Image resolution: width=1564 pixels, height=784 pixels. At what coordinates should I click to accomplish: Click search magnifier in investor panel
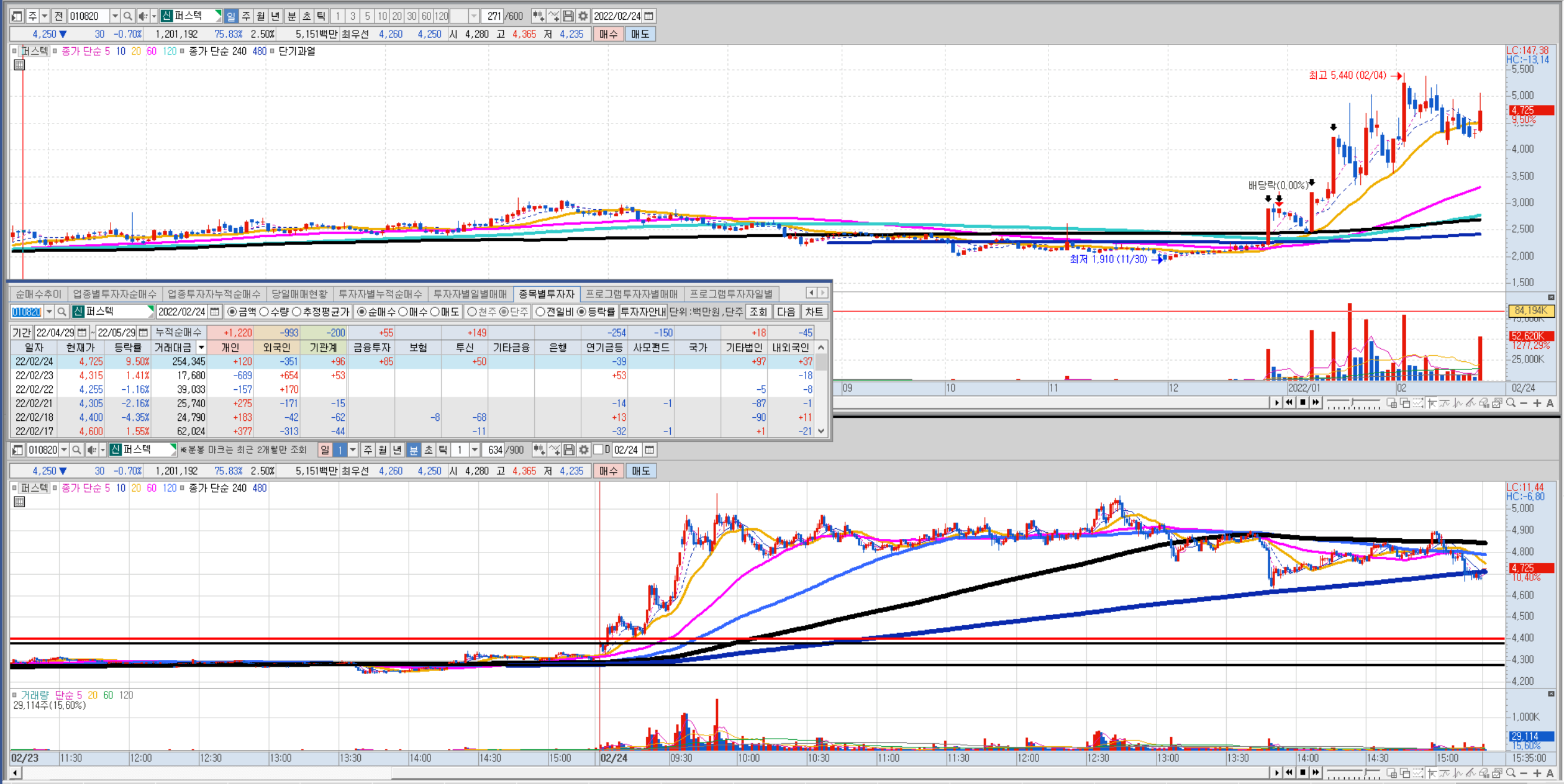(62, 312)
